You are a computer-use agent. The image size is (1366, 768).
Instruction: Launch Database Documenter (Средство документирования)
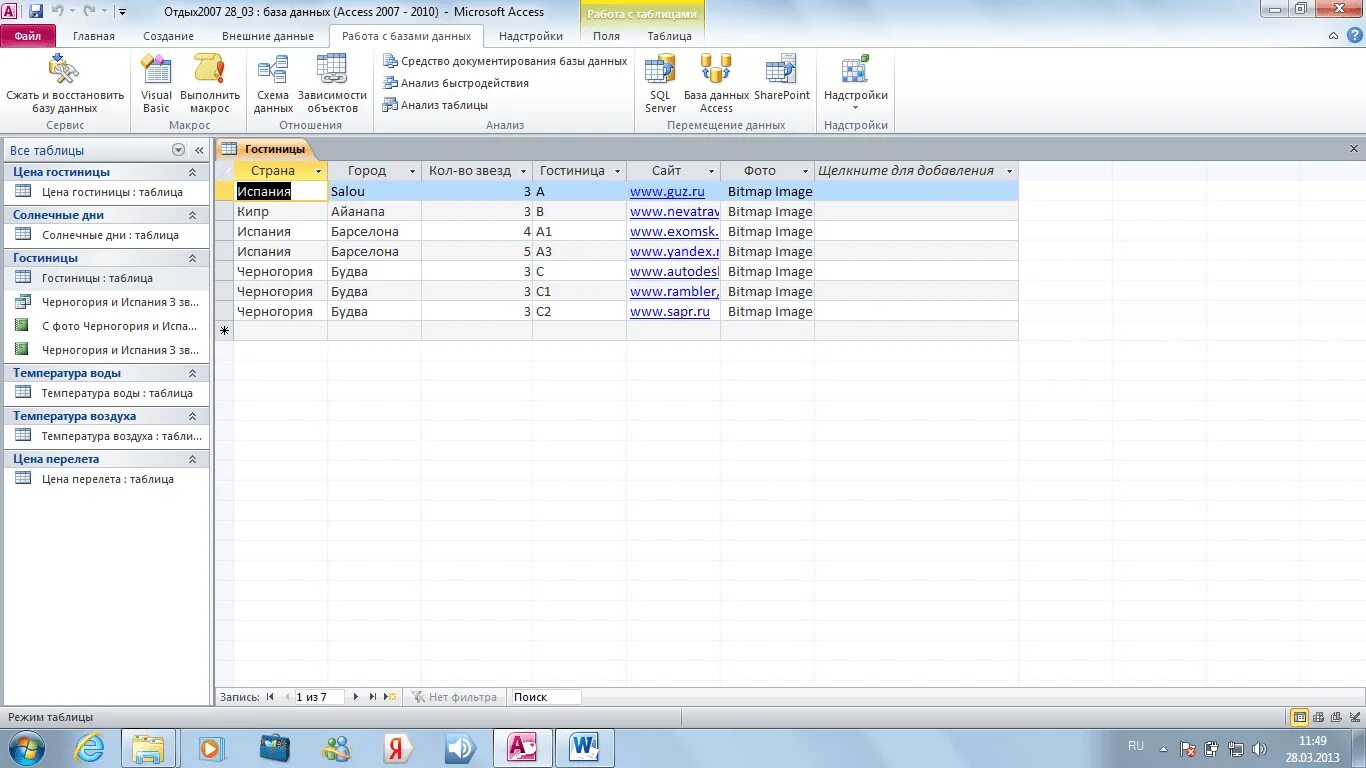(505, 61)
